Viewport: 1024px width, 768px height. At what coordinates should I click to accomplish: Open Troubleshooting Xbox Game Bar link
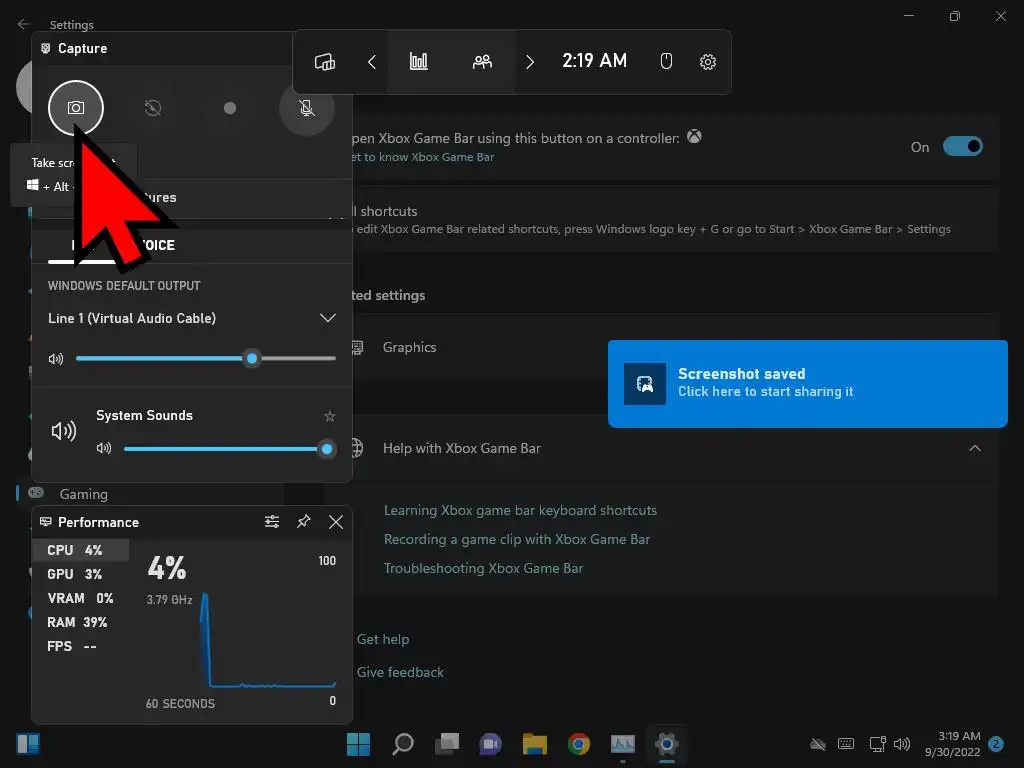click(x=483, y=568)
